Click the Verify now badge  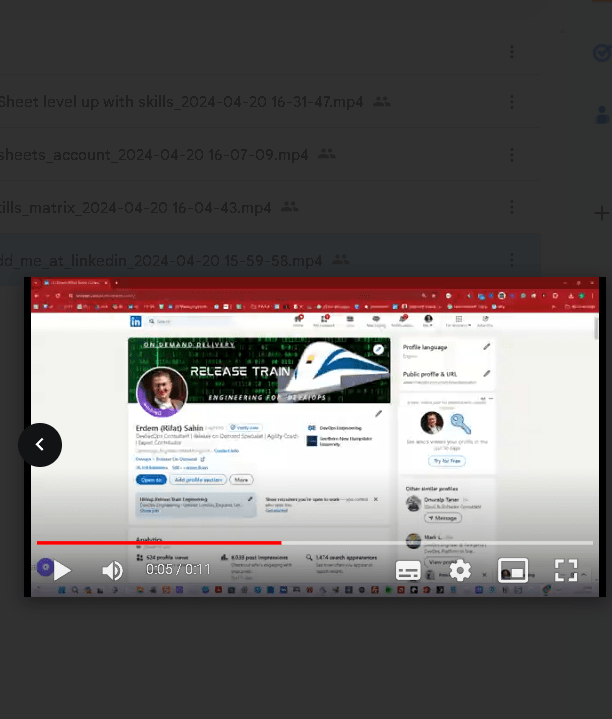246,427
